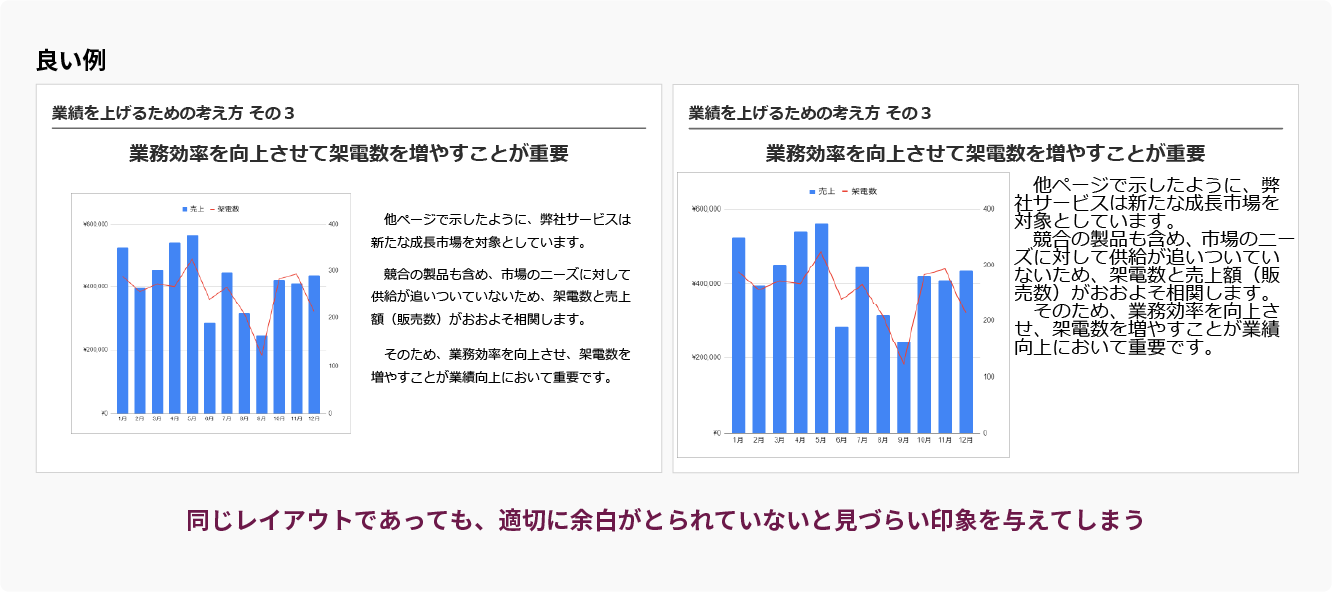Select the right slide's 業績を上げるための考え方 title

[810, 113]
